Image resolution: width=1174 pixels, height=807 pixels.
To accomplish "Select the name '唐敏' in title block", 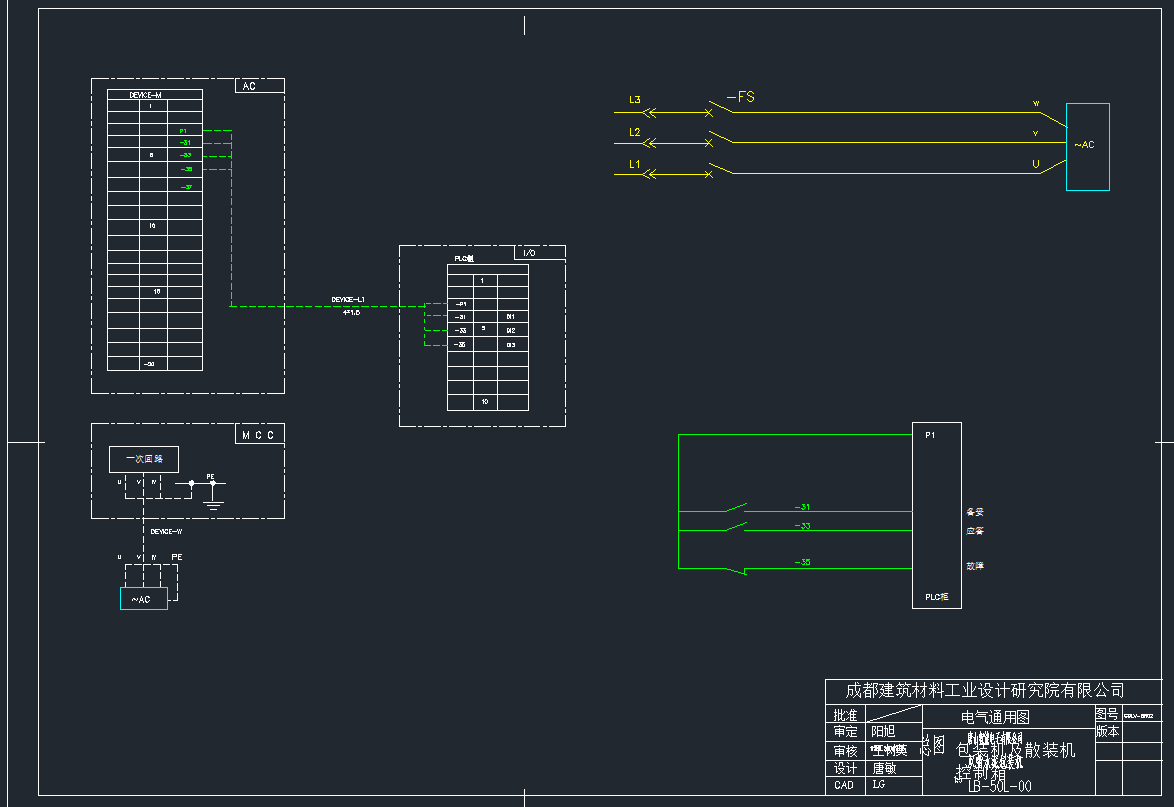I will click(884, 768).
